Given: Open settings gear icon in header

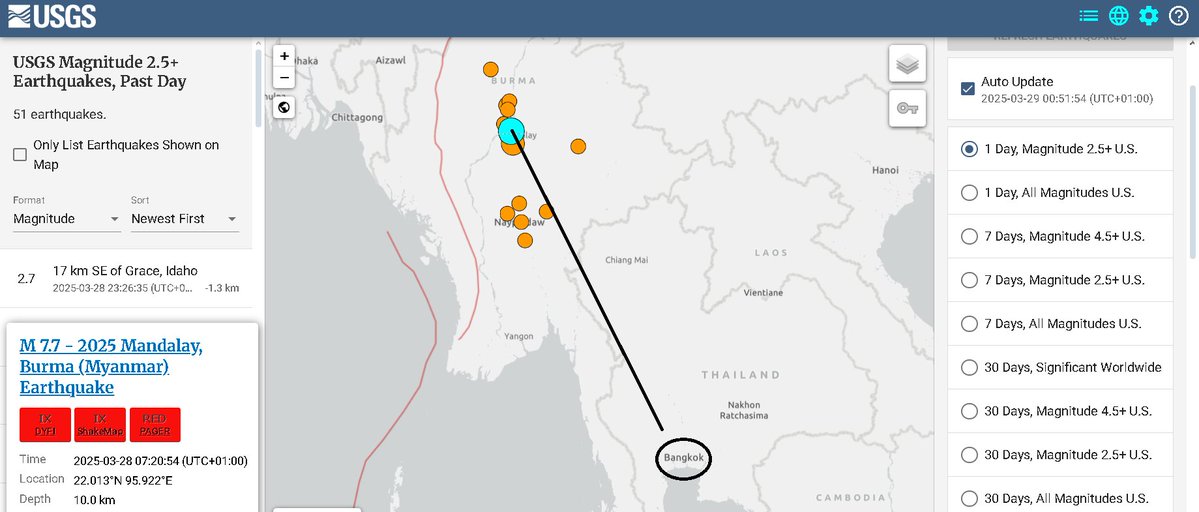Looking at the screenshot, I should [x=1149, y=15].
